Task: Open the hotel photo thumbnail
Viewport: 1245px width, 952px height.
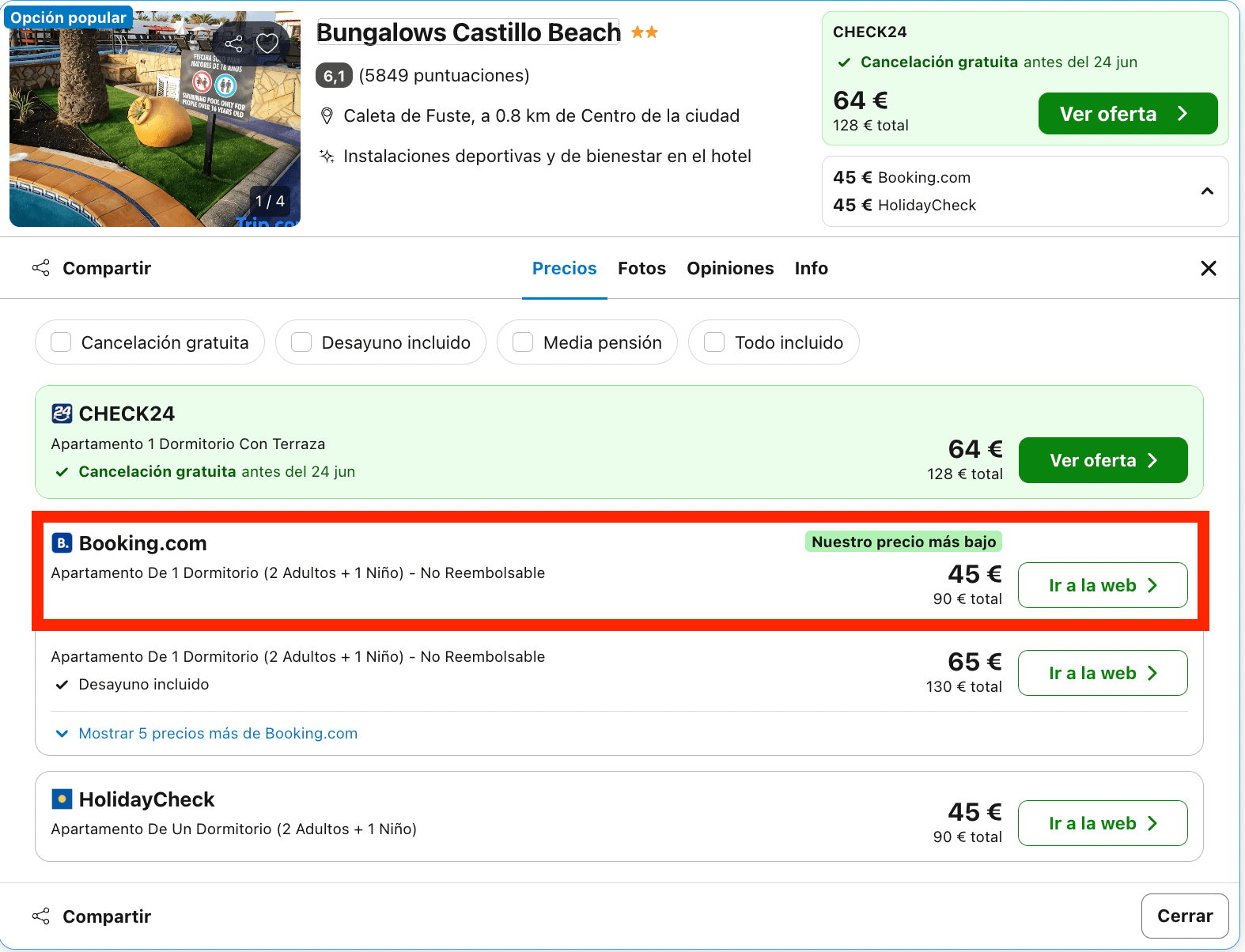Action: (155, 119)
